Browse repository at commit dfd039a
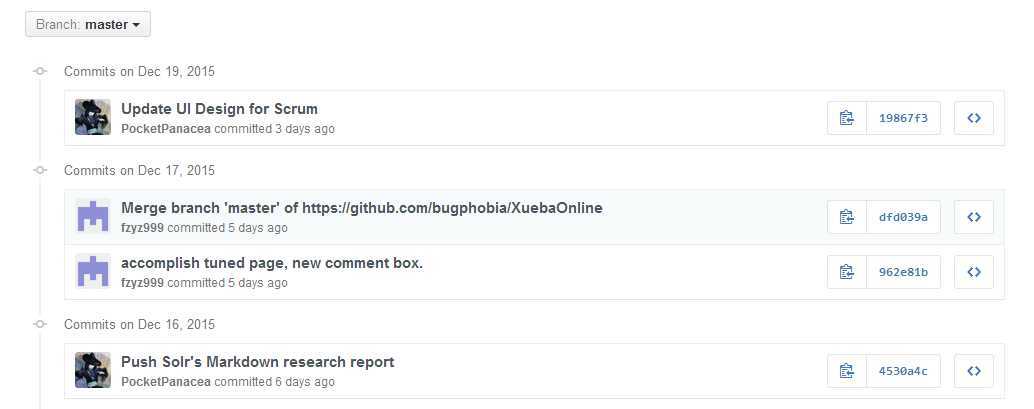The image size is (1034, 409). coord(973,217)
